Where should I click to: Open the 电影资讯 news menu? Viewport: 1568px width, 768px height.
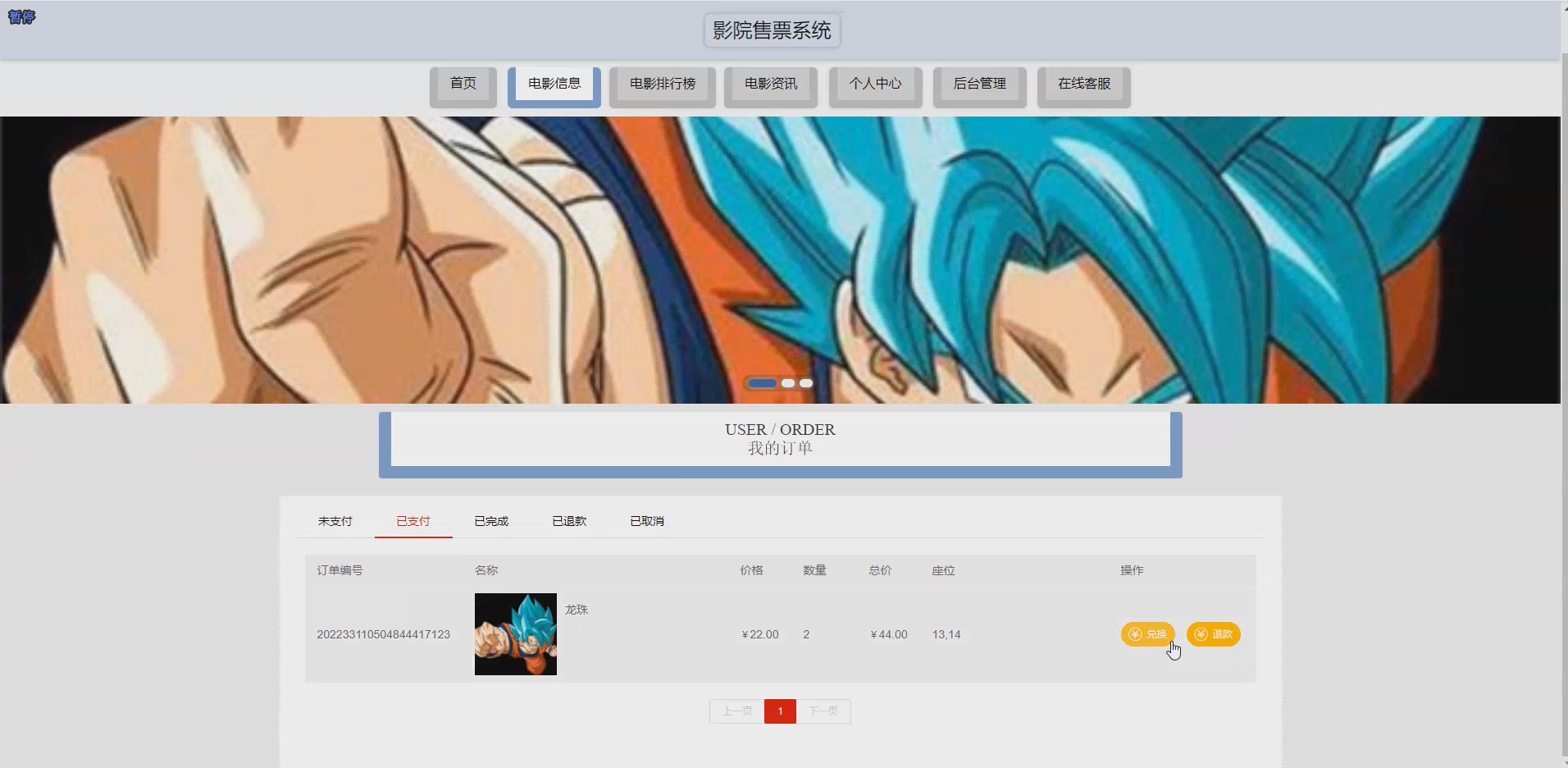[x=771, y=87]
